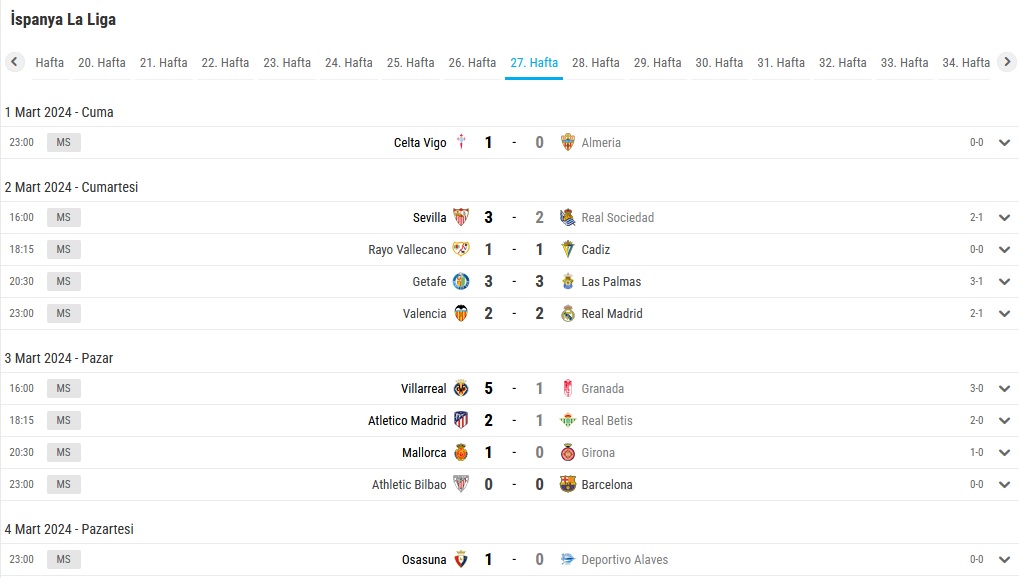Open the 34. Hafta week tab

pyautogui.click(x=966, y=62)
